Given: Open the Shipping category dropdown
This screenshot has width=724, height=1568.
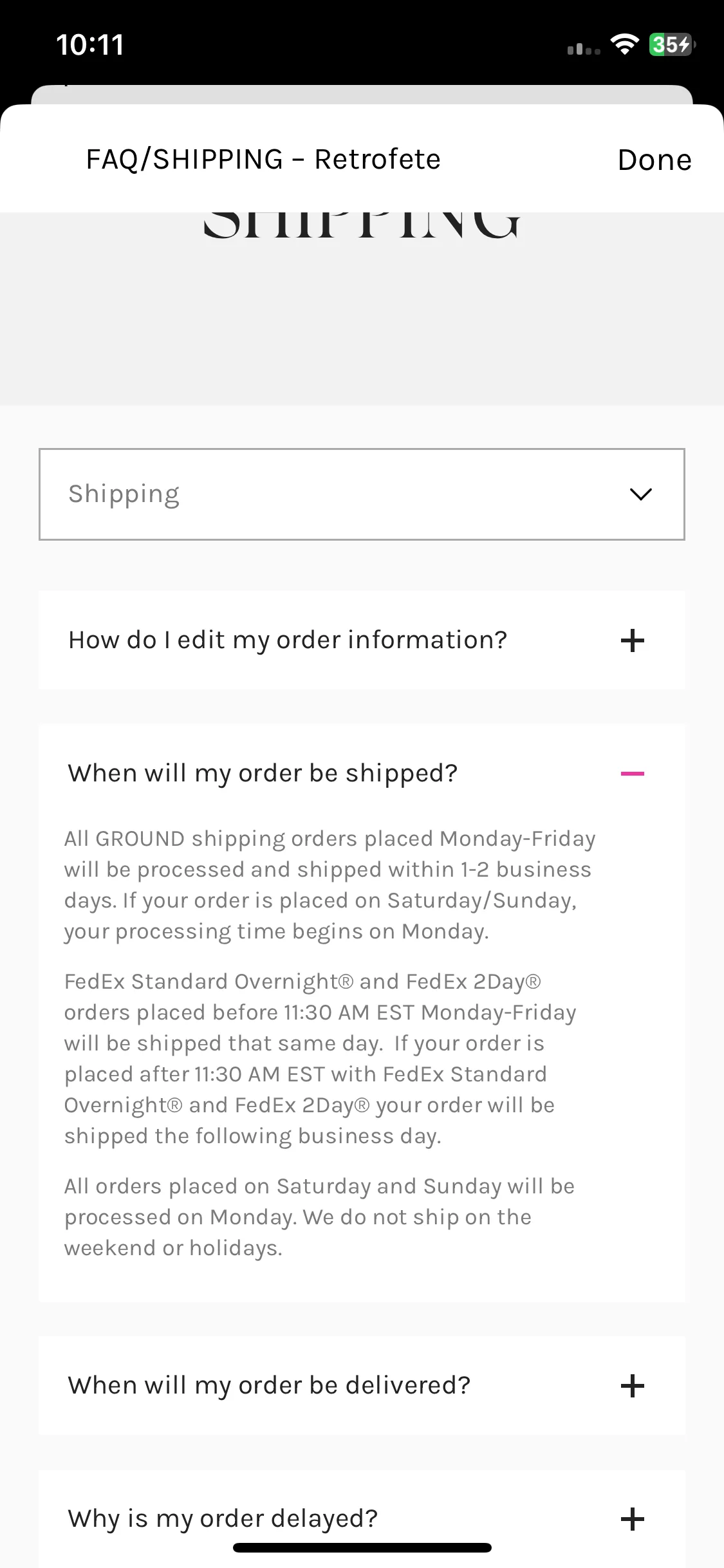Looking at the screenshot, I should click(362, 494).
